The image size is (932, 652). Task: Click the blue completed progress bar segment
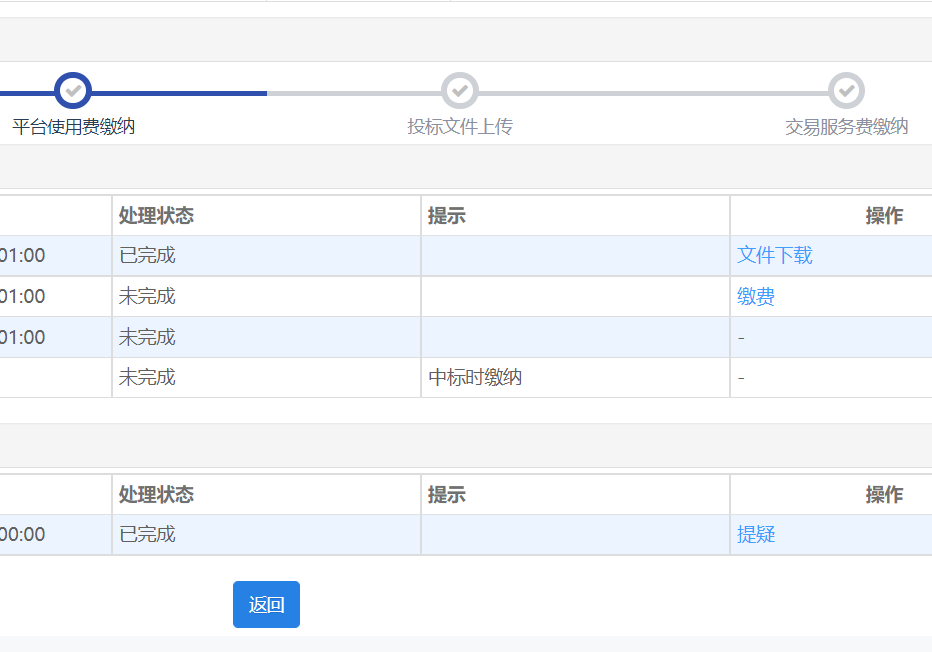(x=180, y=93)
